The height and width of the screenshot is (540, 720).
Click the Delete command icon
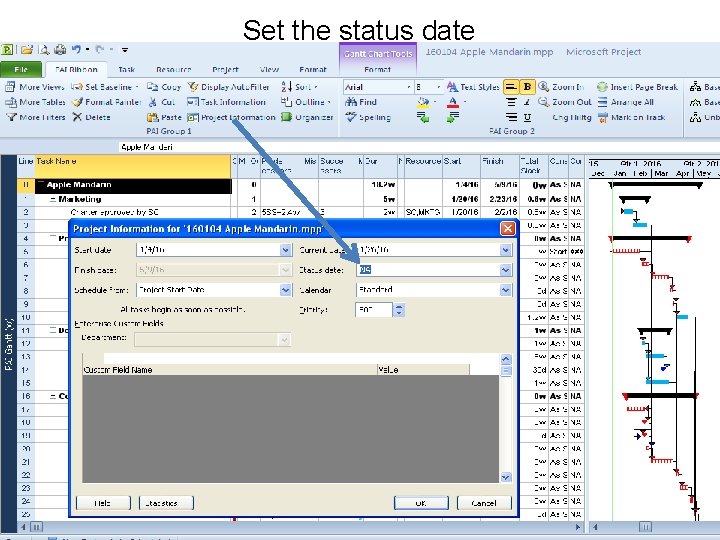tap(78, 117)
